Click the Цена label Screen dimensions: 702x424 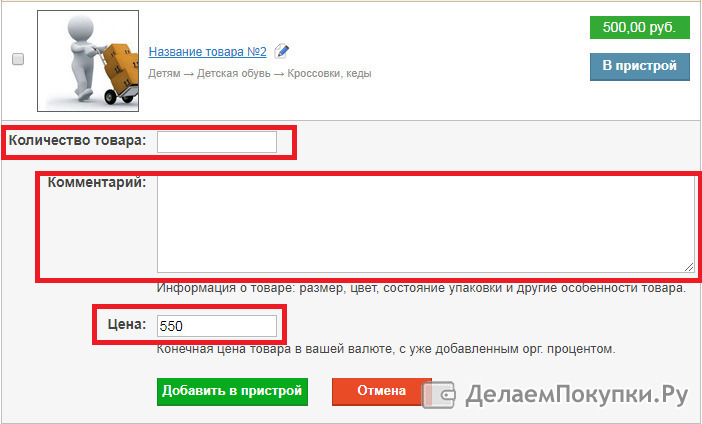(x=127, y=324)
